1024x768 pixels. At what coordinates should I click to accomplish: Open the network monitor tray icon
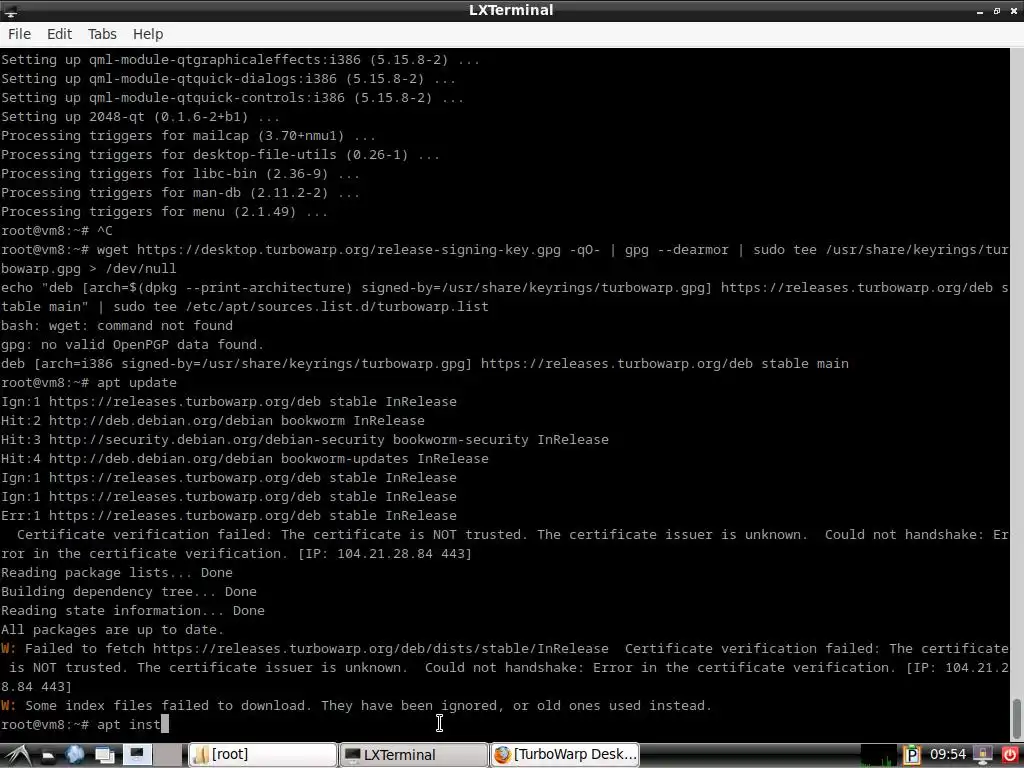(984, 756)
